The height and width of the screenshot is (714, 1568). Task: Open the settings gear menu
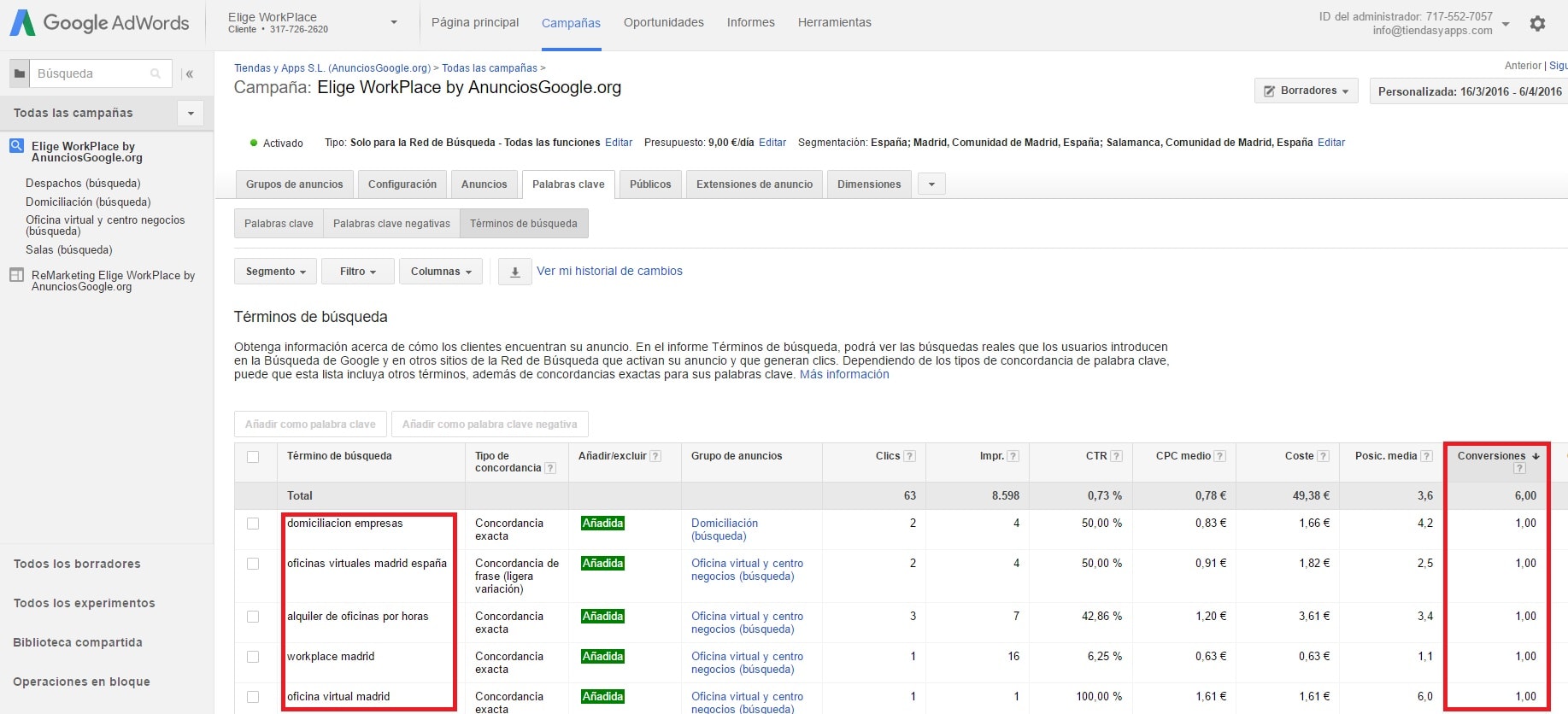point(1537,24)
